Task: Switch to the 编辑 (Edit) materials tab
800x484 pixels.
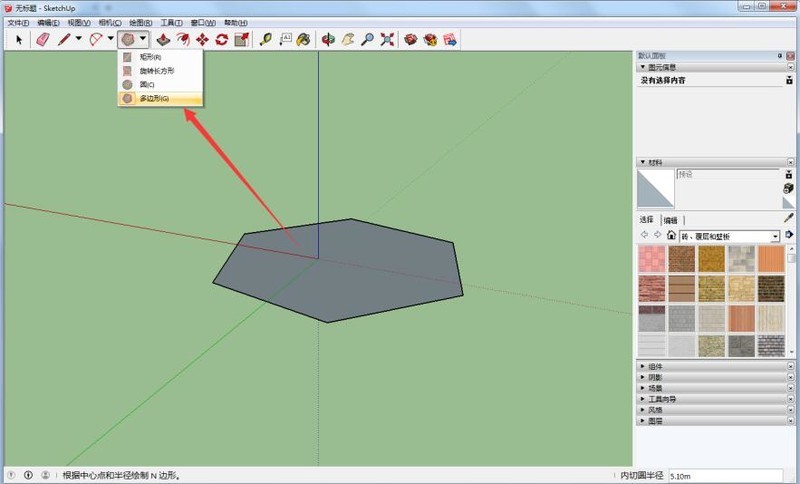Action: 669,220
